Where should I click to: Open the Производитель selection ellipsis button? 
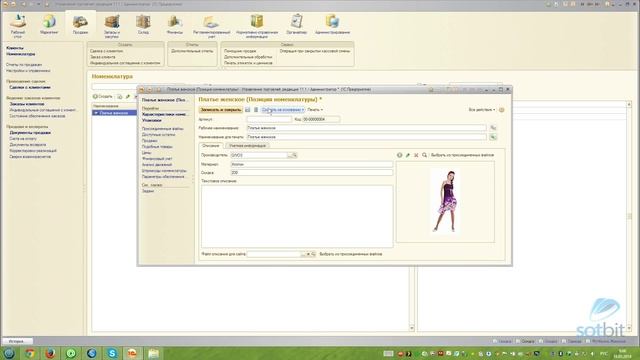point(290,156)
